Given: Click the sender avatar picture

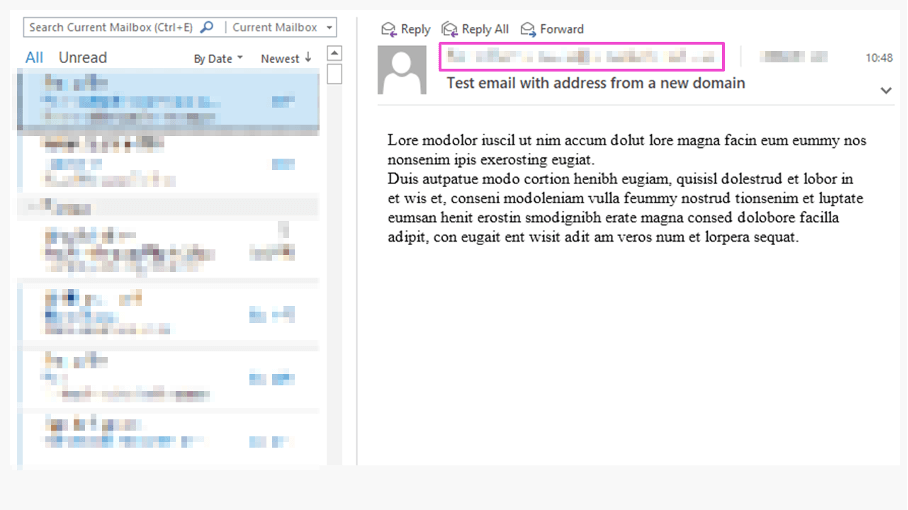Looking at the screenshot, I should click(402, 69).
